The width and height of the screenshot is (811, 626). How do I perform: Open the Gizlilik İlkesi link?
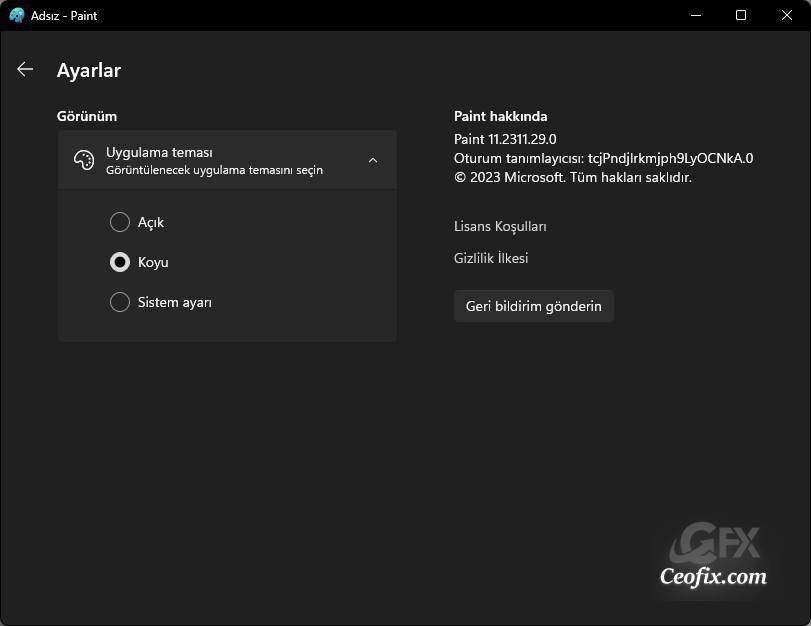[x=491, y=258]
